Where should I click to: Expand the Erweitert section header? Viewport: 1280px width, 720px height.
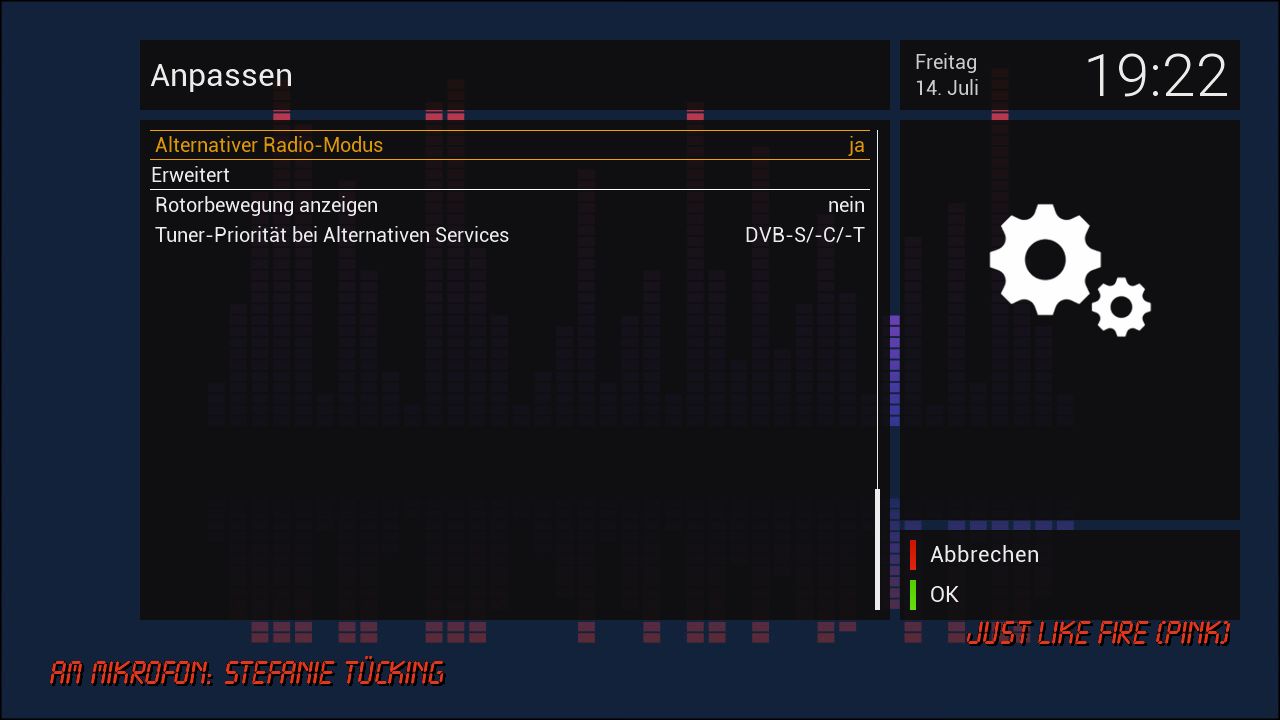pos(190,175)
